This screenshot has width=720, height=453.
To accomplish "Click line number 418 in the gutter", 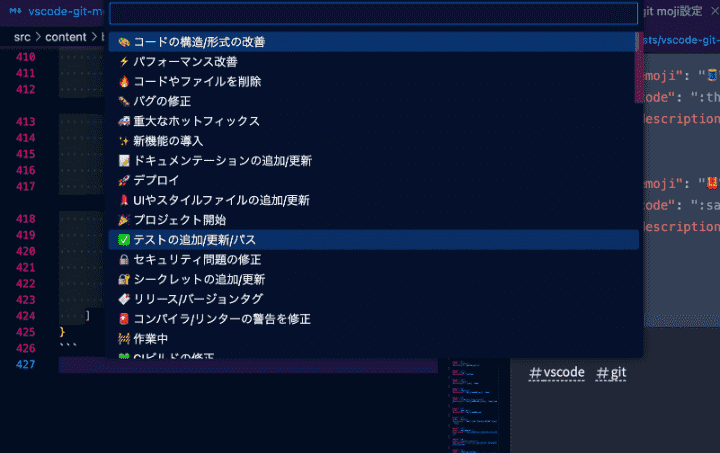I will point(26,219).
